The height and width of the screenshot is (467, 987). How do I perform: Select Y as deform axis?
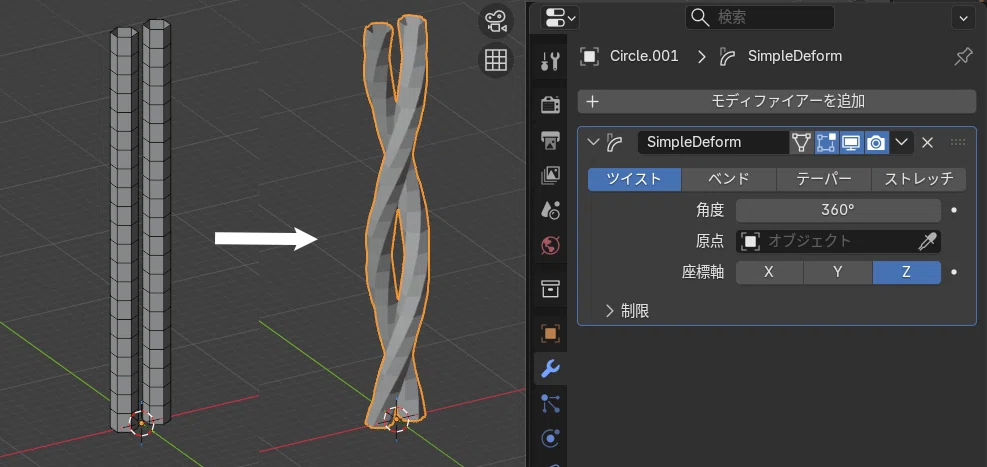838,273
